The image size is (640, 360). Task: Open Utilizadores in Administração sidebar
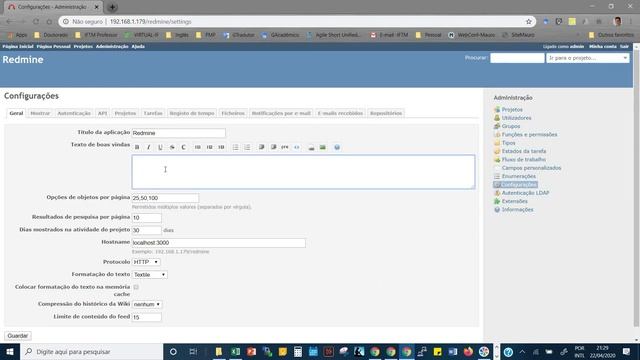point(516,118)
